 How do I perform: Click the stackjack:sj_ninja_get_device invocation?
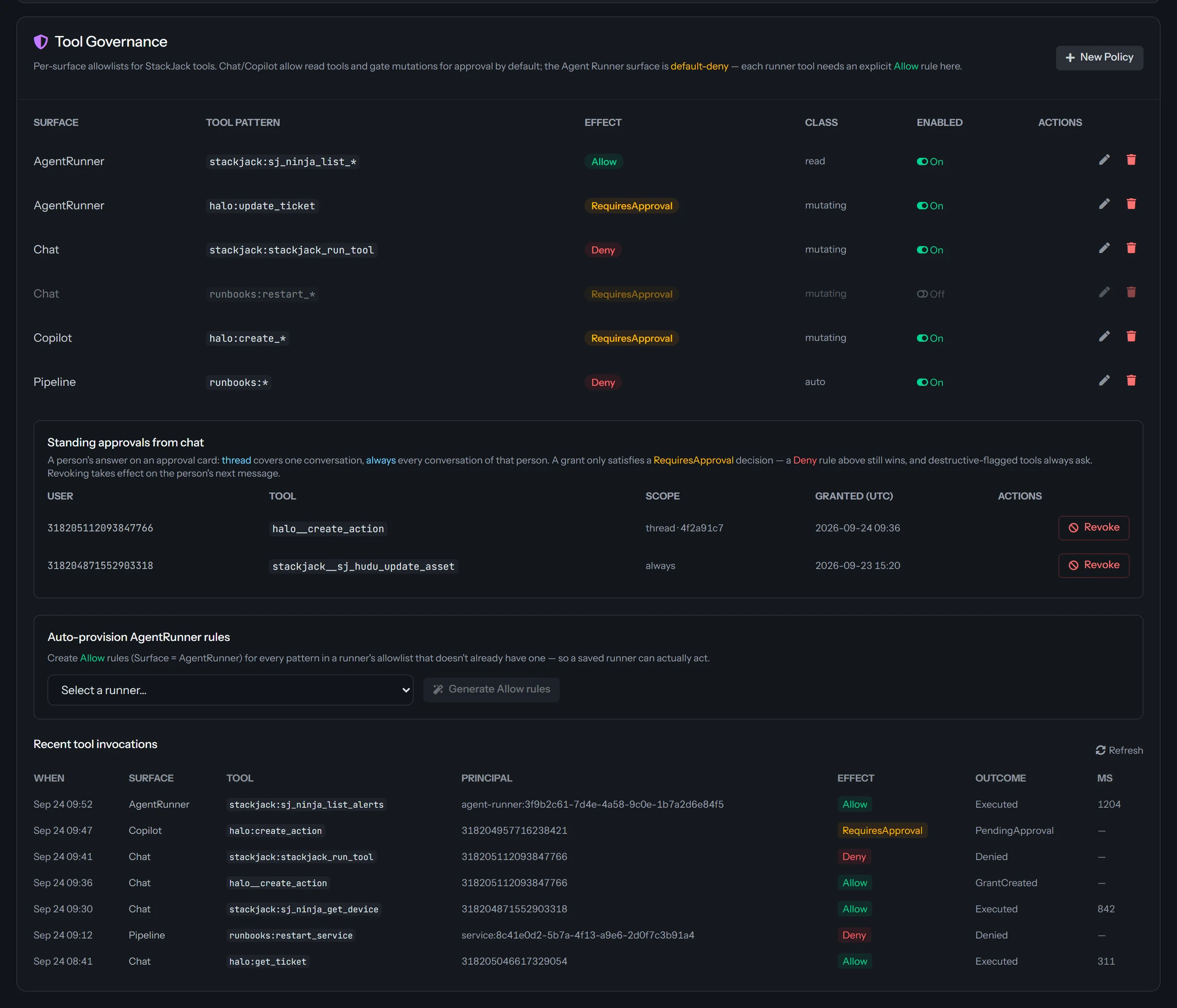point(304,909)
